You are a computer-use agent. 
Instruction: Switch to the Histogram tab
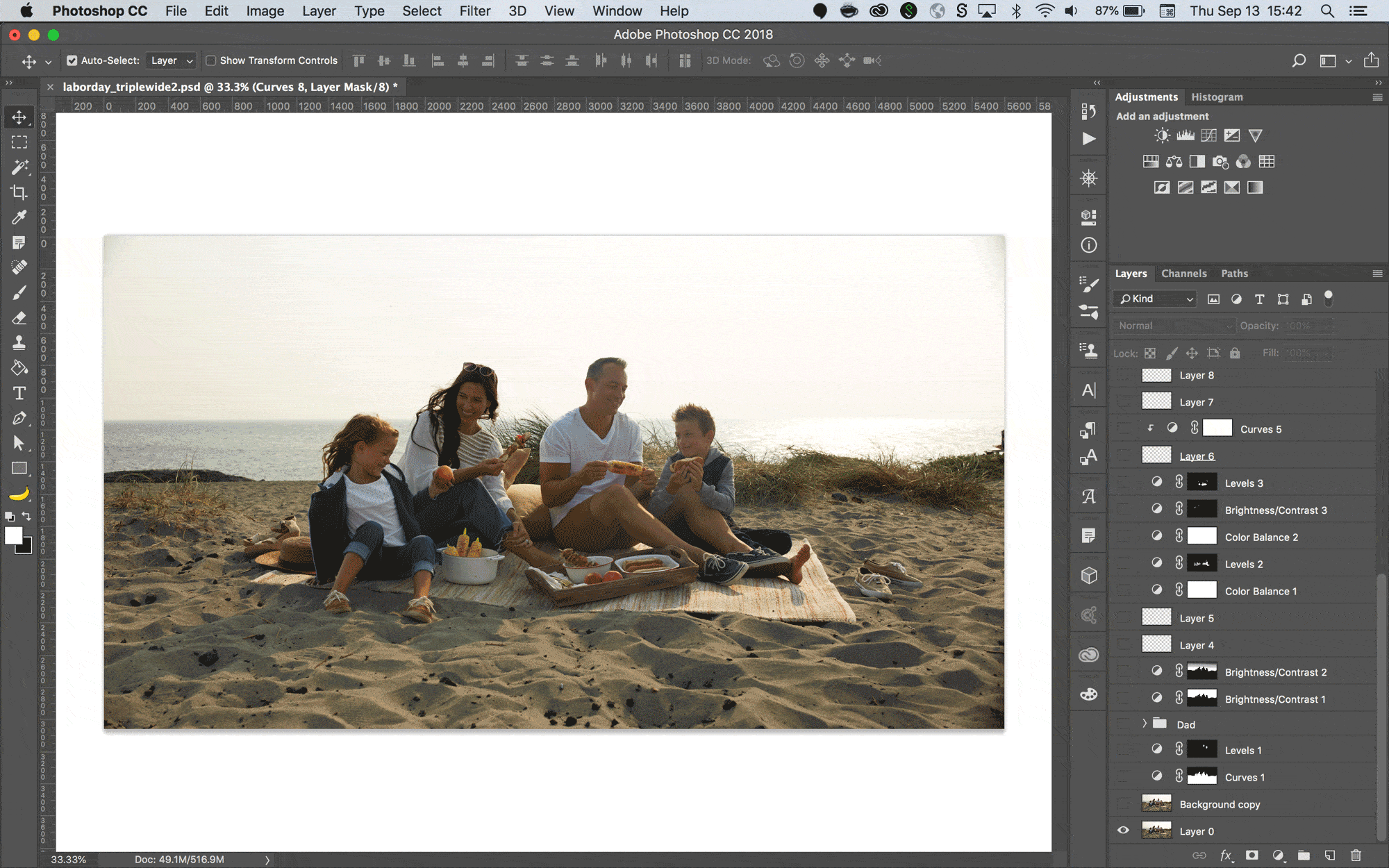coord(1217,97)
